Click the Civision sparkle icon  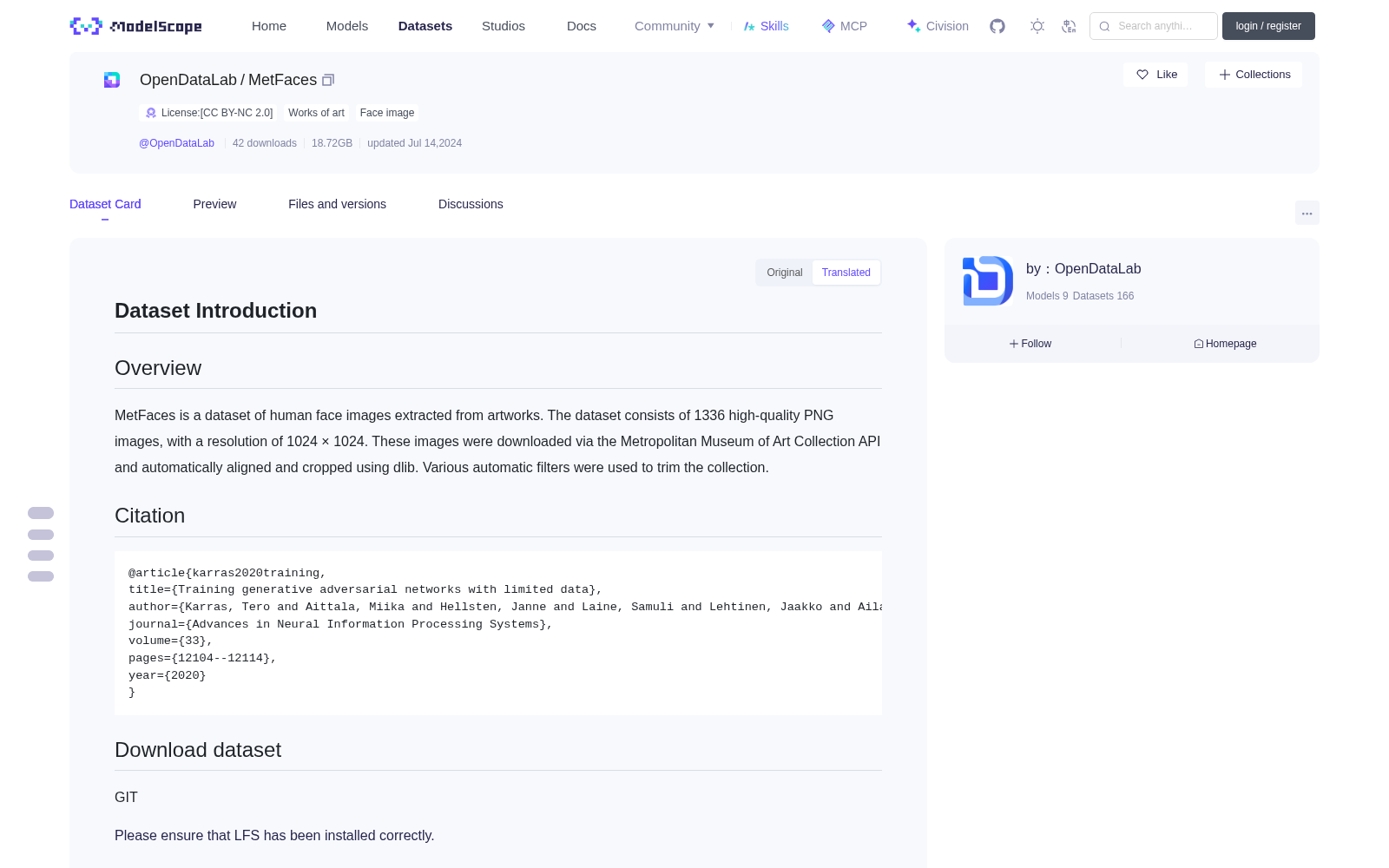pyautogui.click(x=913, y=26)
